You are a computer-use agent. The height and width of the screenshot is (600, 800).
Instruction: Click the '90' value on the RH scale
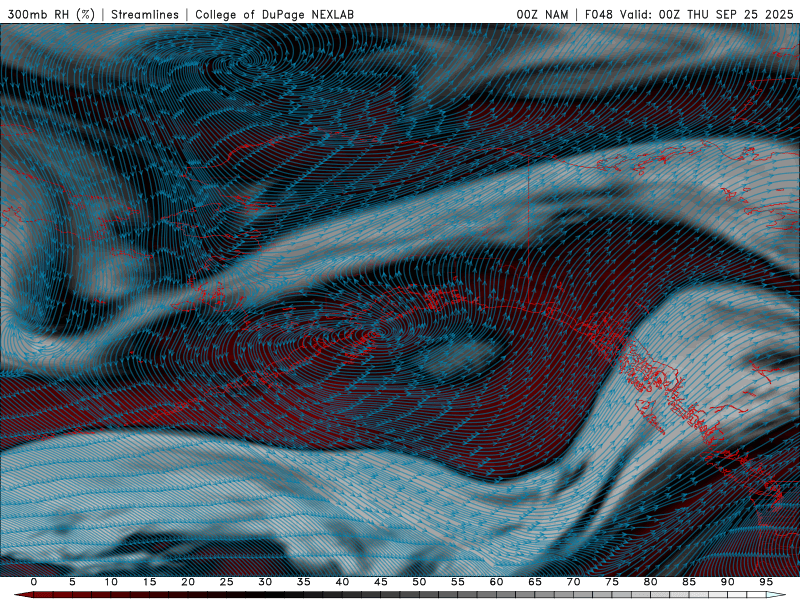point(727,582)
